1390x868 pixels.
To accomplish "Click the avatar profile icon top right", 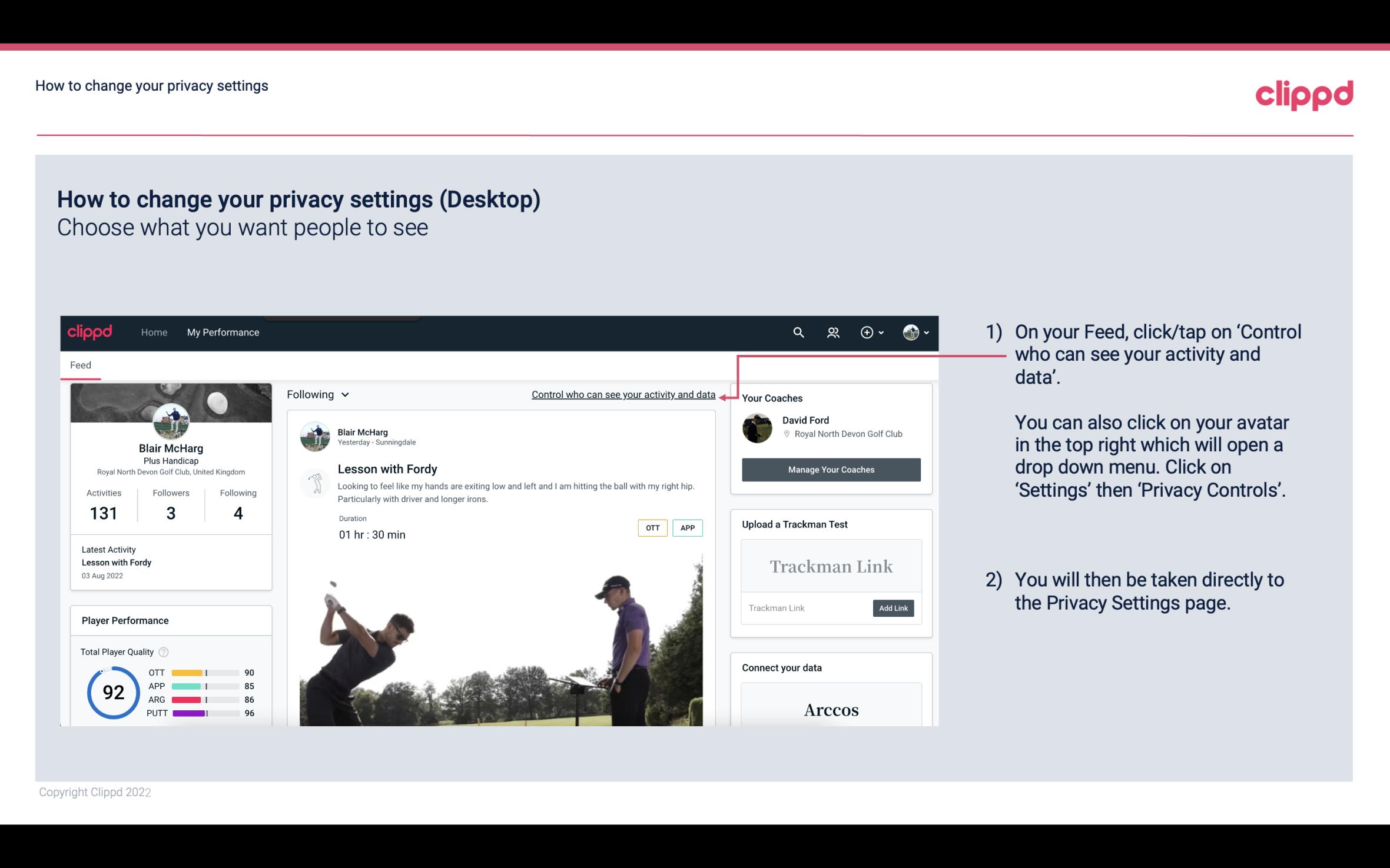I will pos(910,332).
